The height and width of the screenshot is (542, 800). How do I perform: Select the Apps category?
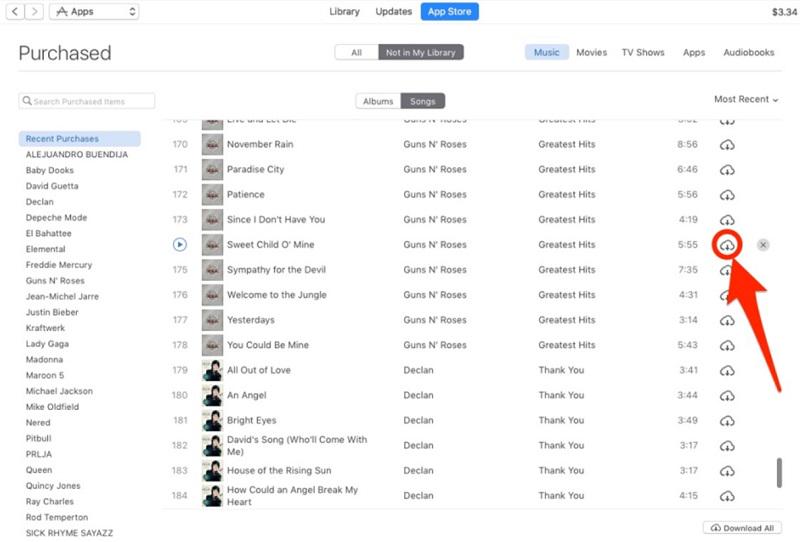[x=694, y=52]
